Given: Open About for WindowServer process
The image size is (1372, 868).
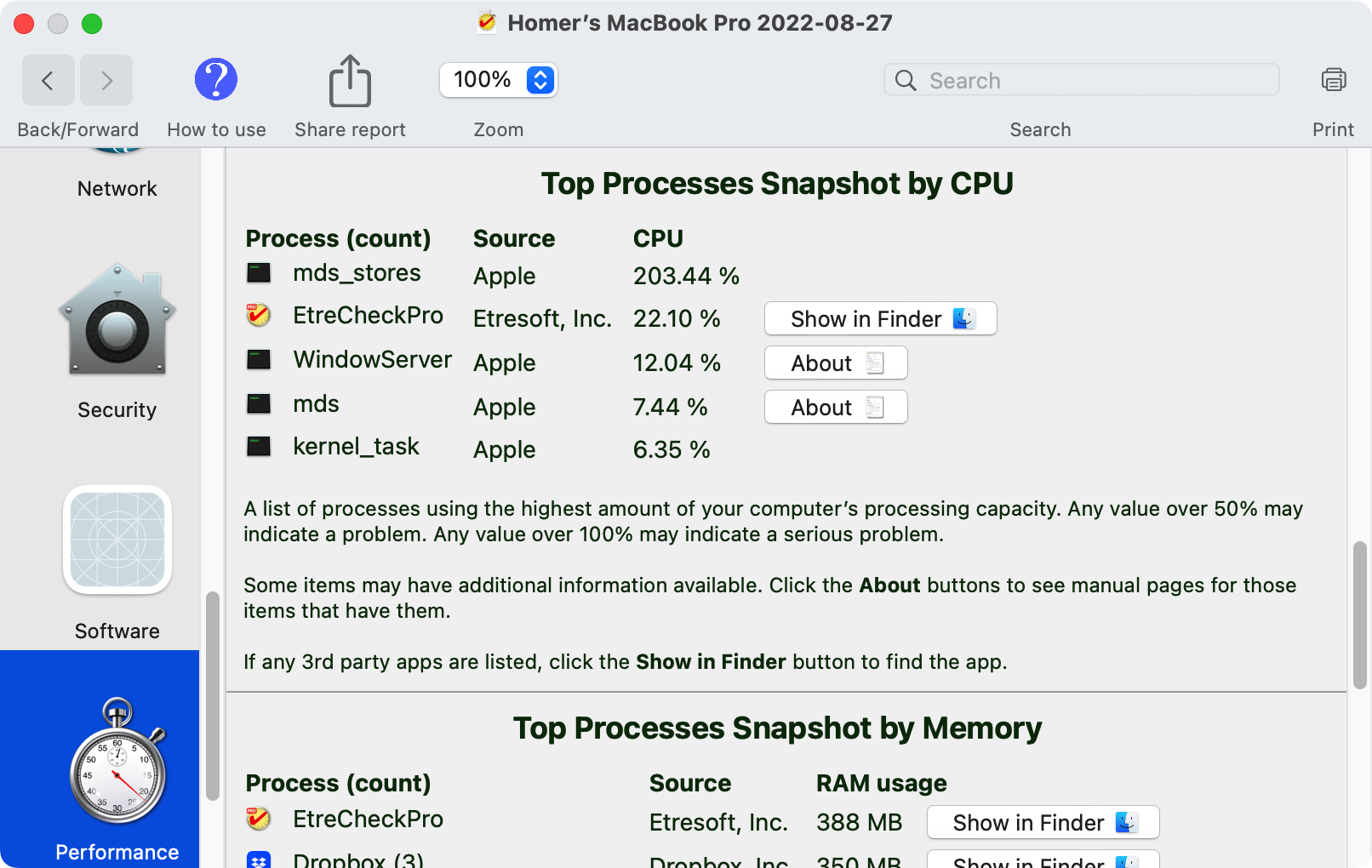Looking at the screenshot, I should tap(836, 363).
